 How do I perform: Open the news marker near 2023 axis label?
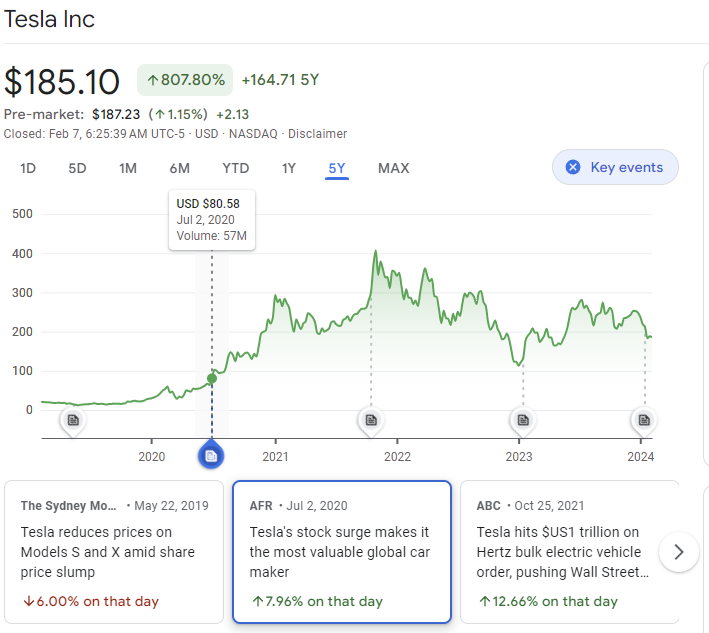pos(523,420)
